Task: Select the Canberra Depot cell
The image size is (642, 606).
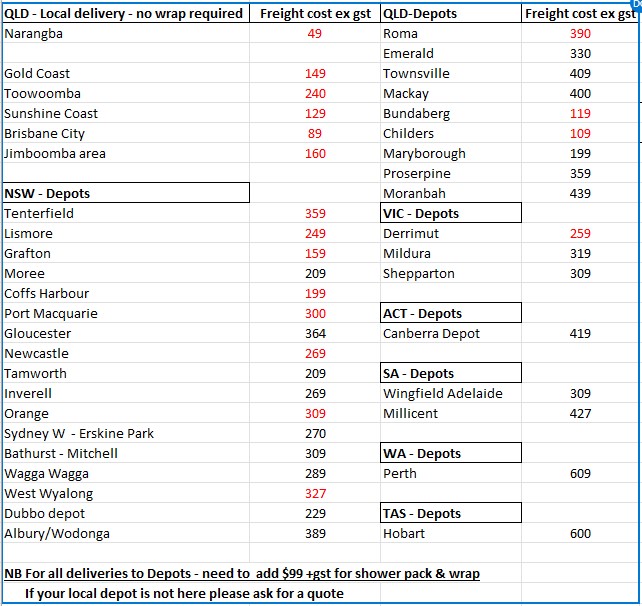Action: [x=451, y=333]
